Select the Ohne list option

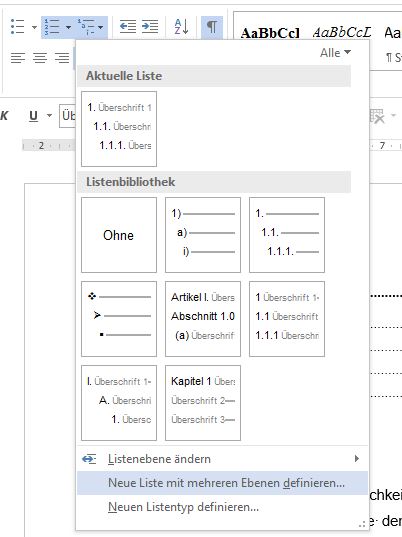tap(119, 235)
